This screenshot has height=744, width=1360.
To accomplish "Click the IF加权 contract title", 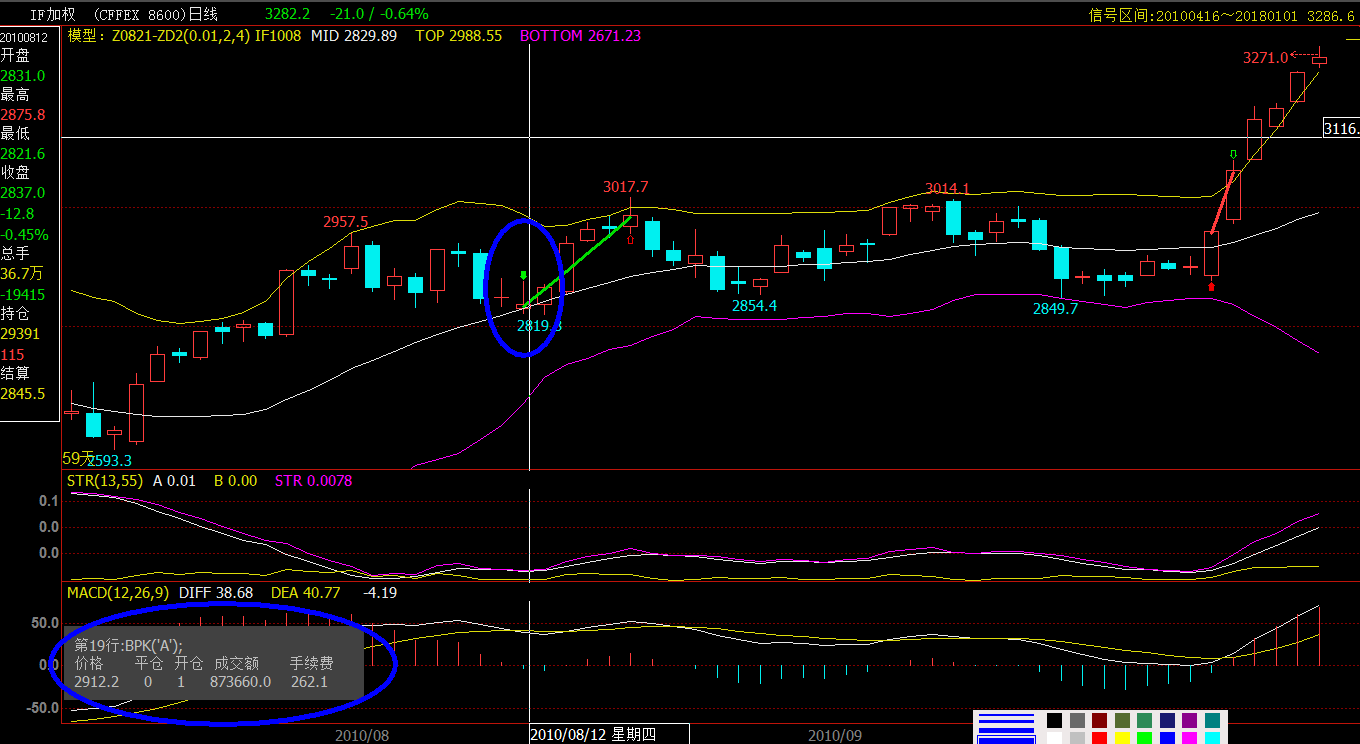I will pos(54,14).
